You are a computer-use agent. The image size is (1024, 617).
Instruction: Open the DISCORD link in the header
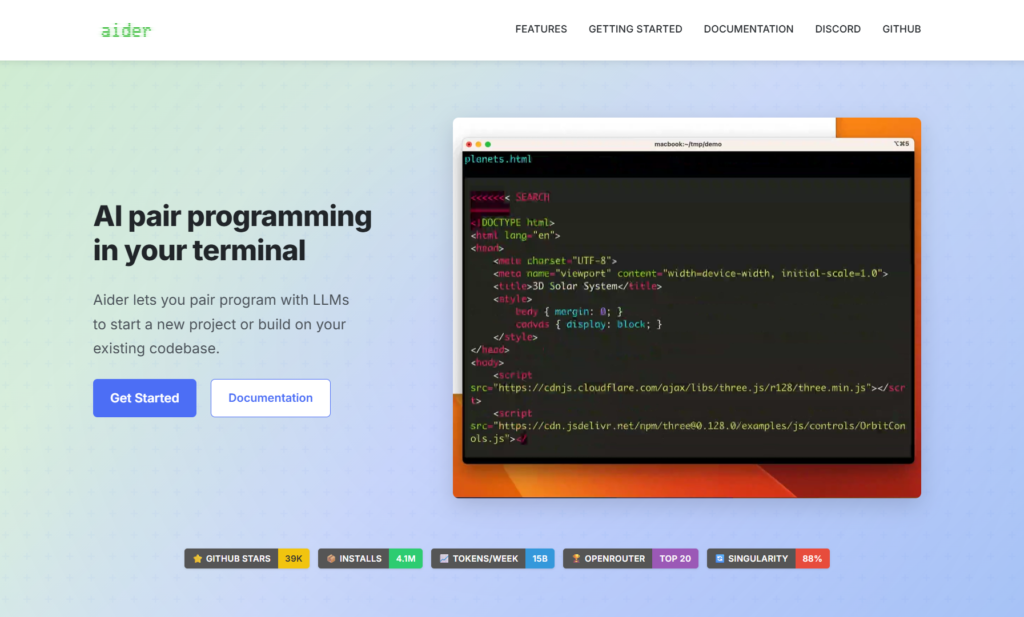pos(837,29)
